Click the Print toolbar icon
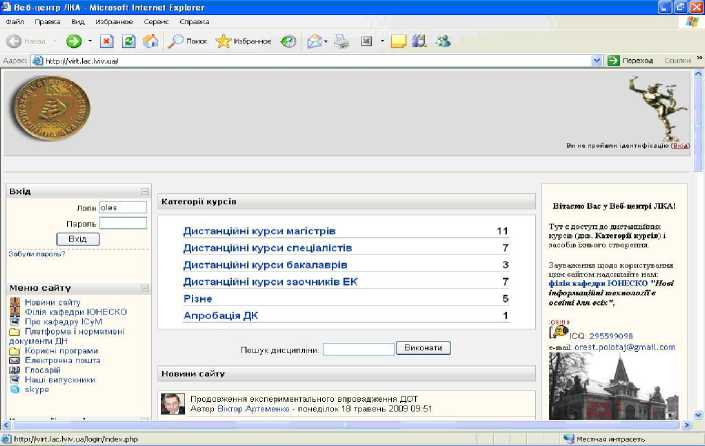705x446 pixels. (x=342, y=42)
